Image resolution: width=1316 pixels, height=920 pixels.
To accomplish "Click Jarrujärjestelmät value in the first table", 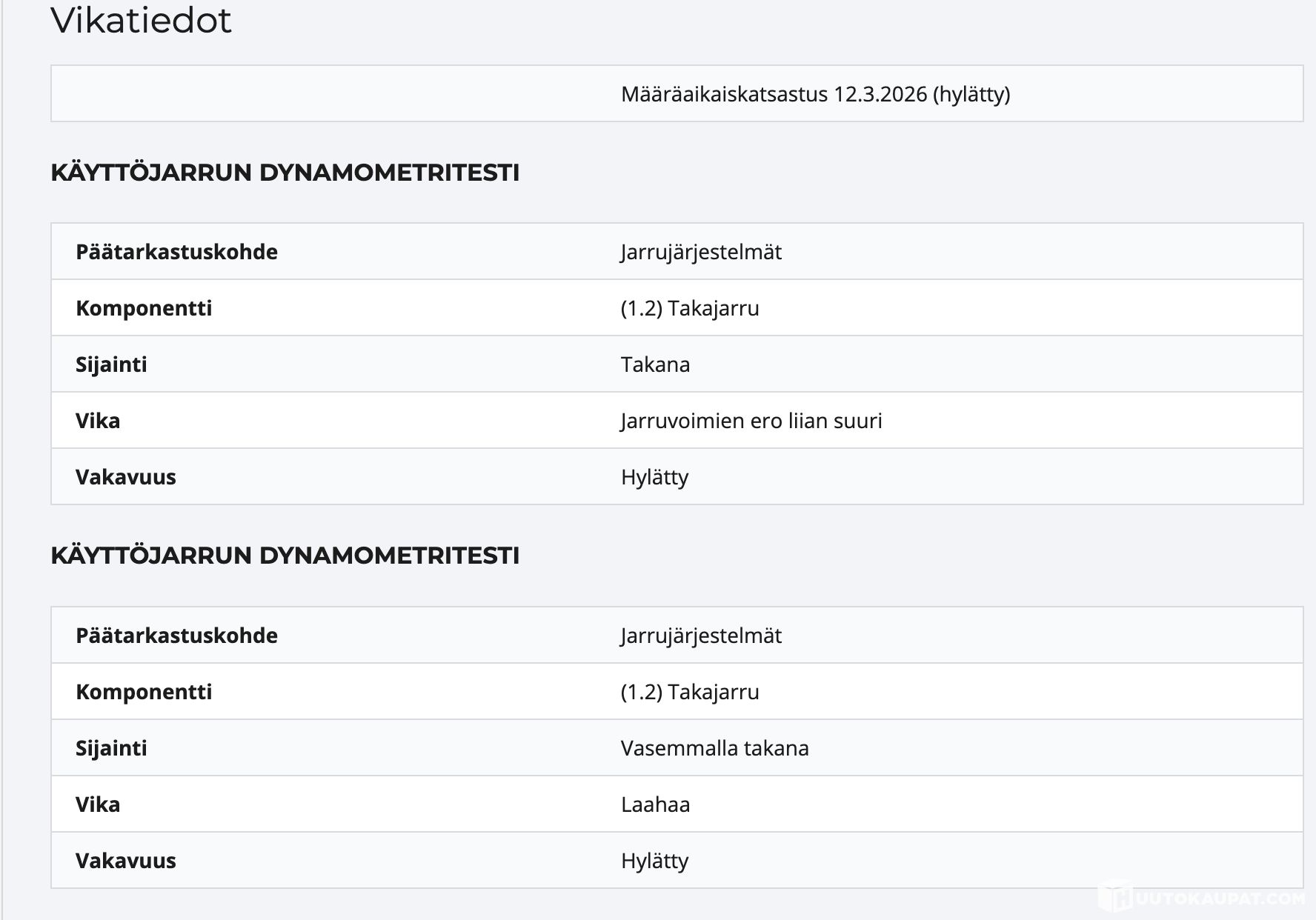I will [700, 252].
